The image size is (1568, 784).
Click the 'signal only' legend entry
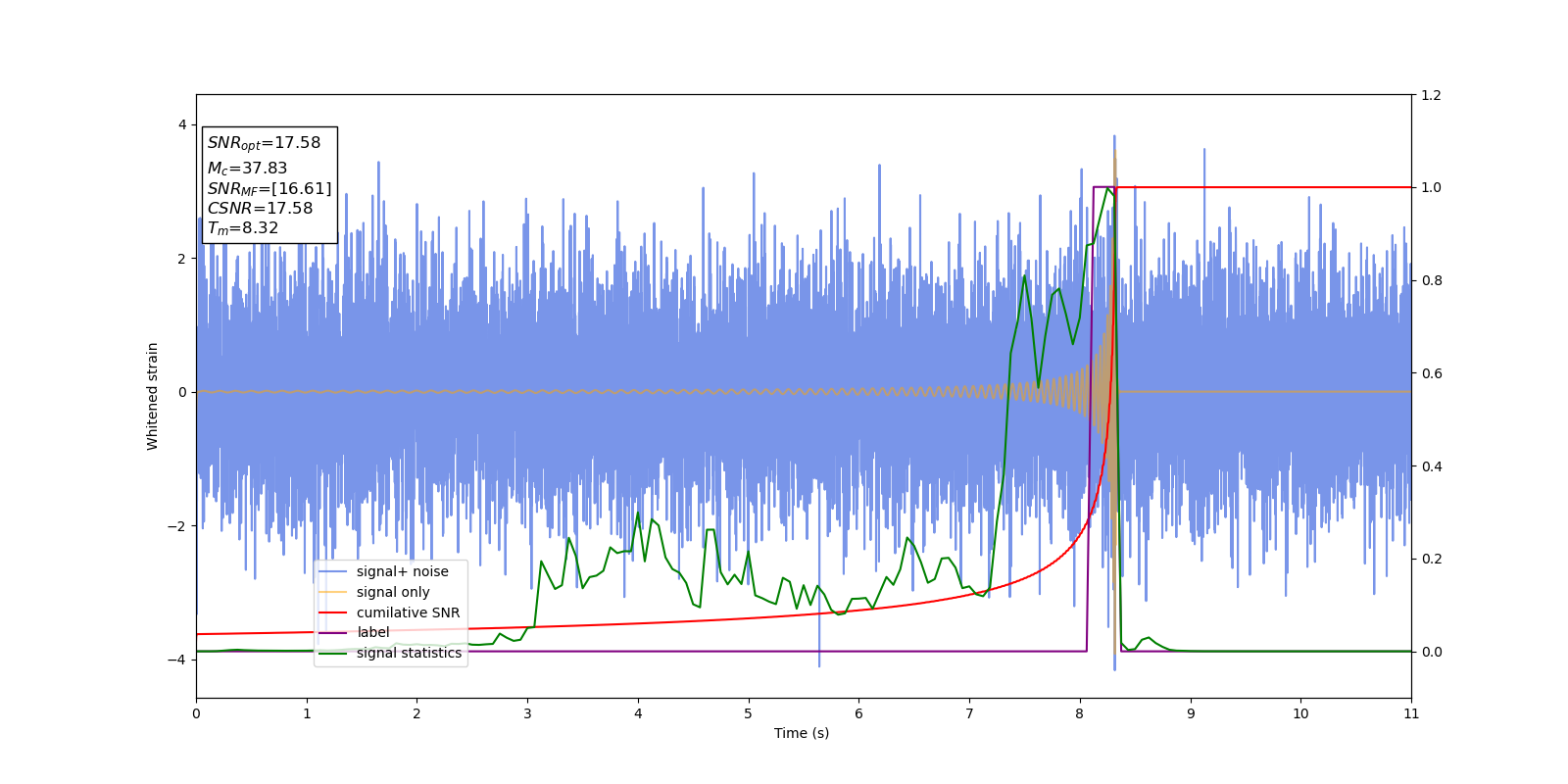[374, 592]
